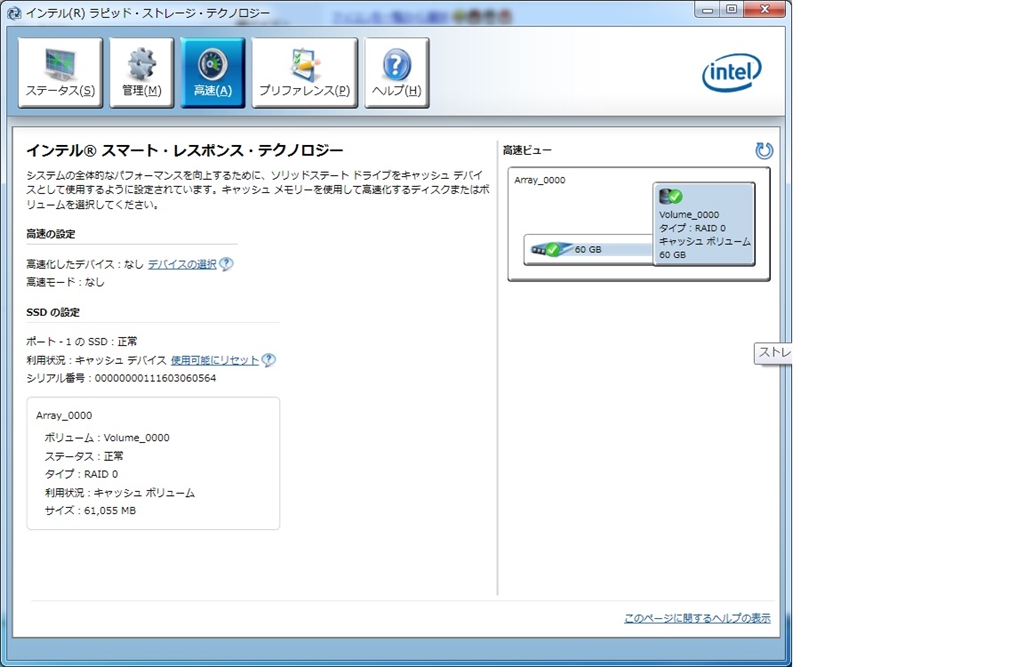
Task: Maximize the Intel Rapid Storage window
Action: coord(731,10)
